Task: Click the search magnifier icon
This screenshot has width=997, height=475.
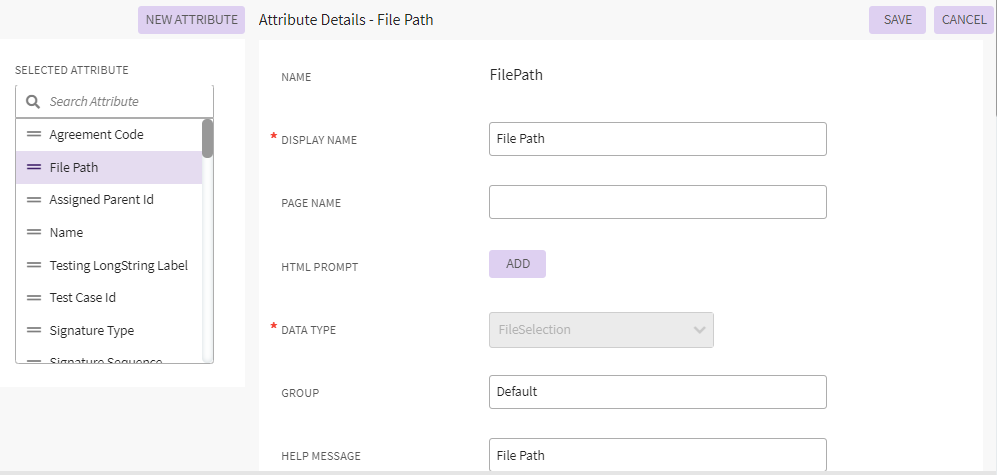Action: click(x=33, y=102)
